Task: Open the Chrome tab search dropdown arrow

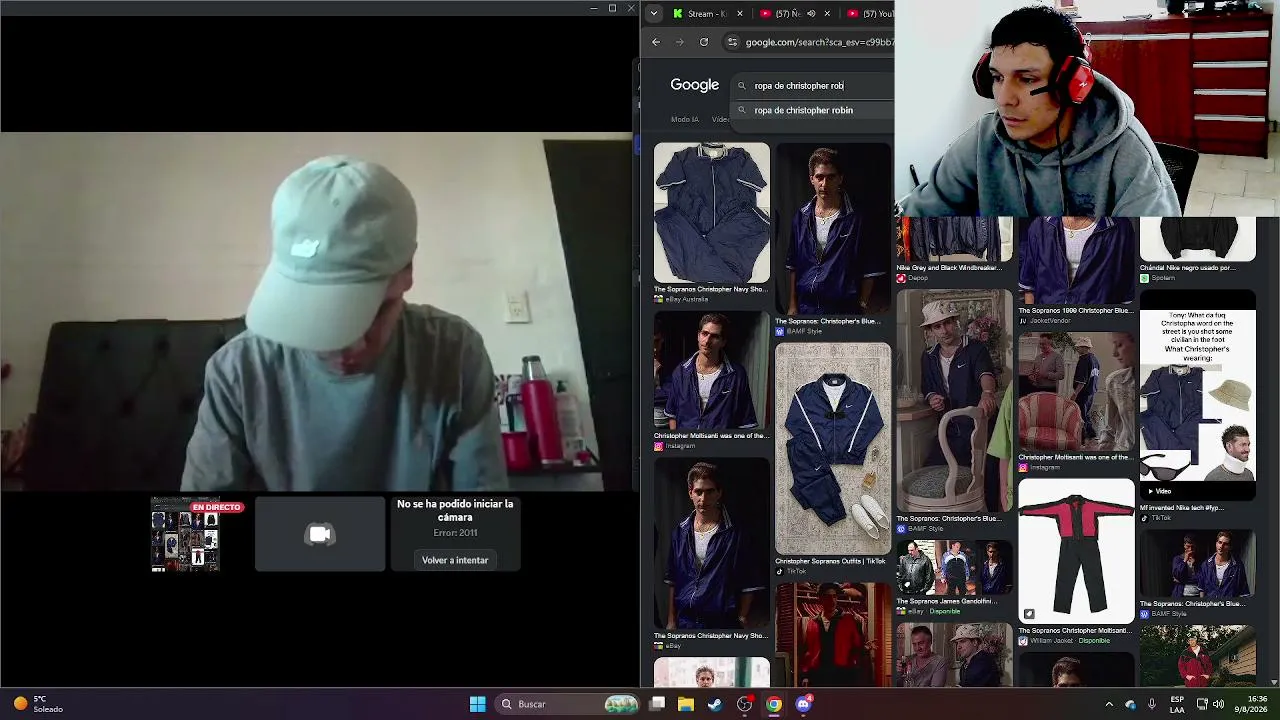Action: click(x=654, y=14)
